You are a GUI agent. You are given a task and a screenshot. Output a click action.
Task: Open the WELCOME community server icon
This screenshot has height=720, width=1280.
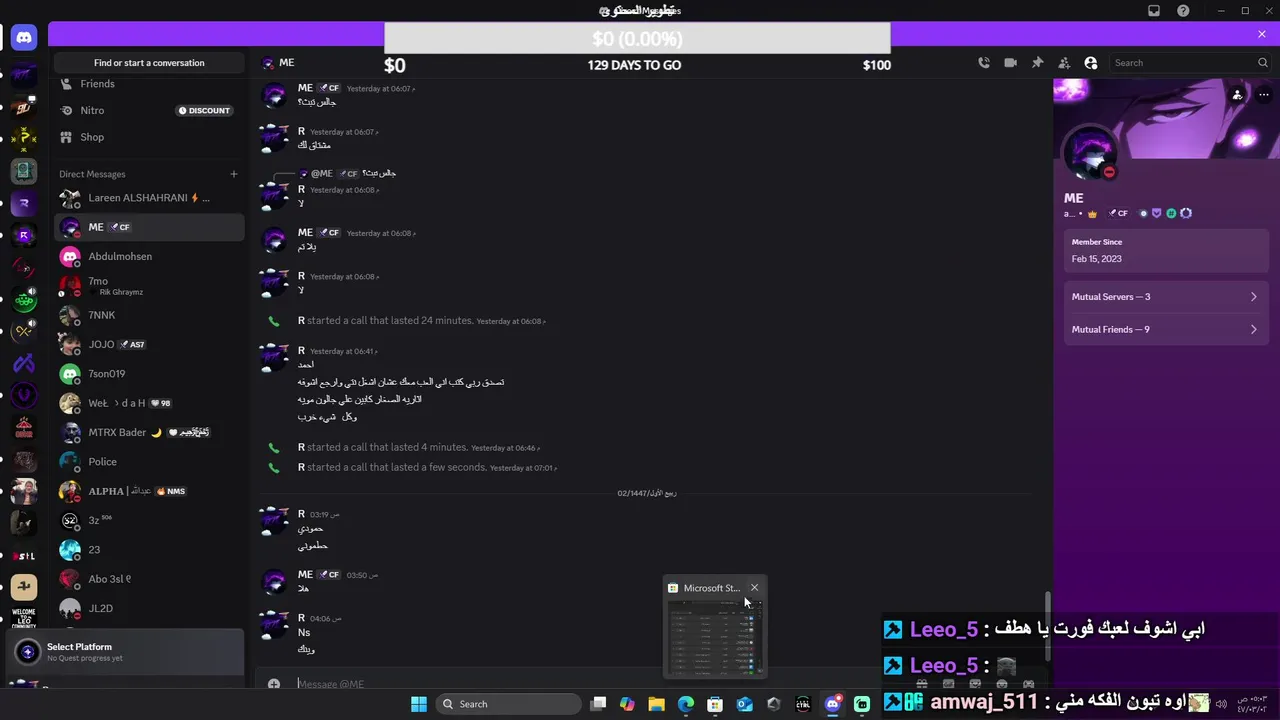click(x=25, y=618)
